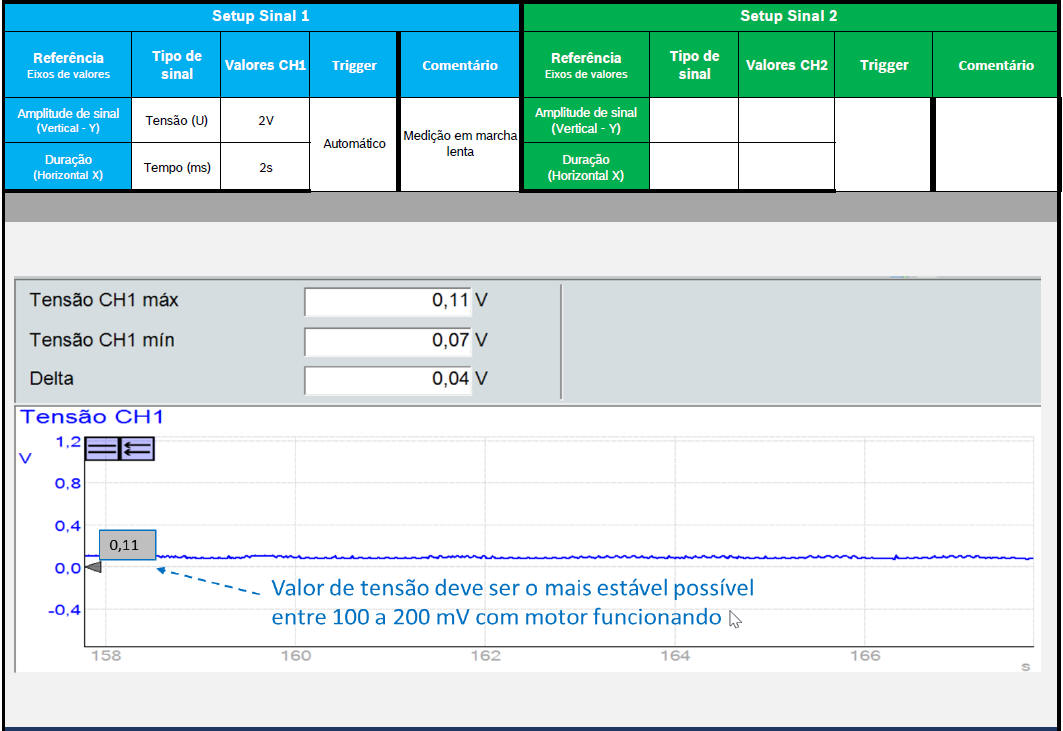Click the Tensão CH1 graph title
Screen dimensions: 1063x731
pyautogui.click(x=92, y=417)
